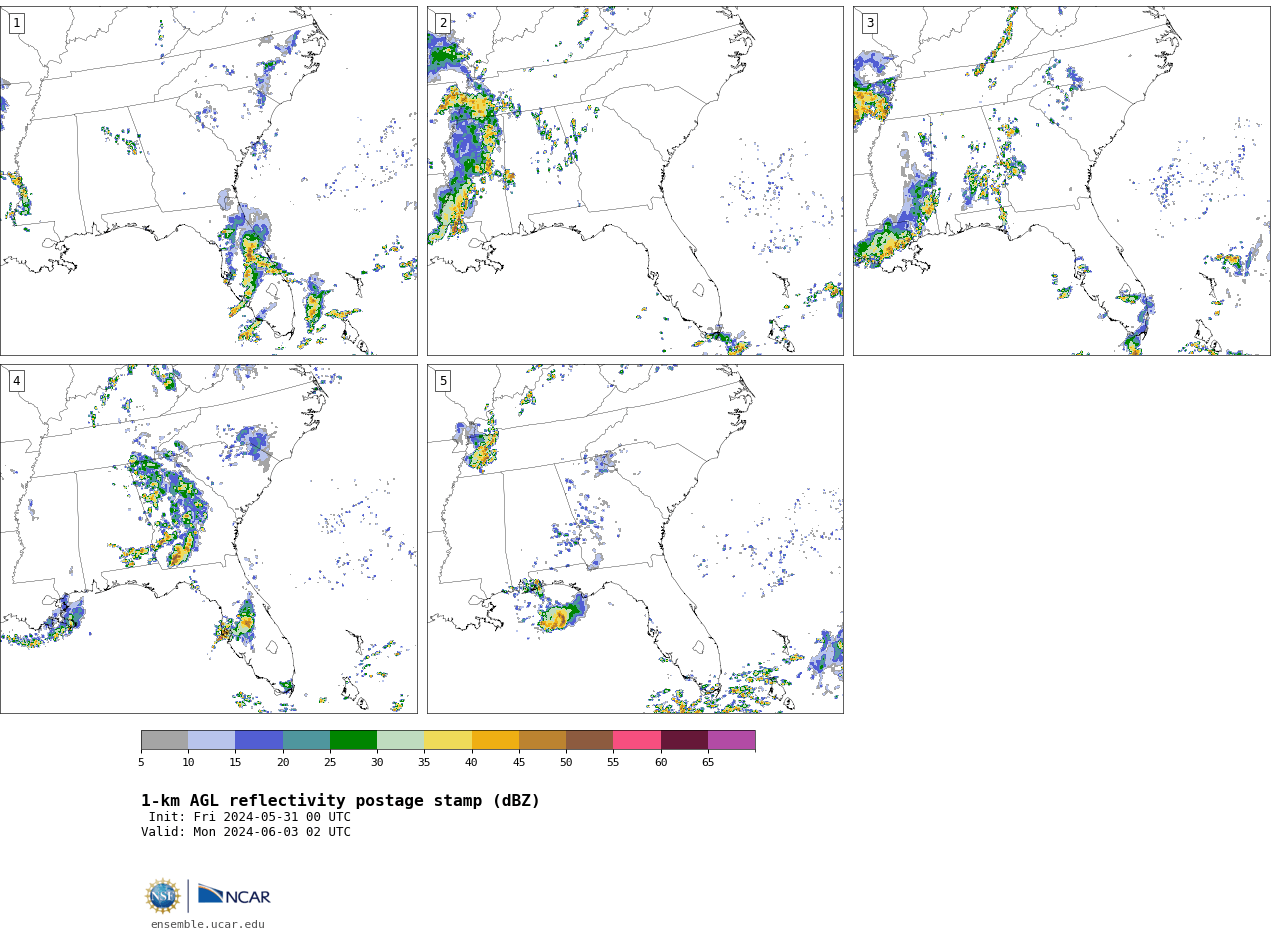Click panel number label 2
The image size is (1280, 936).
click(443, 23)
